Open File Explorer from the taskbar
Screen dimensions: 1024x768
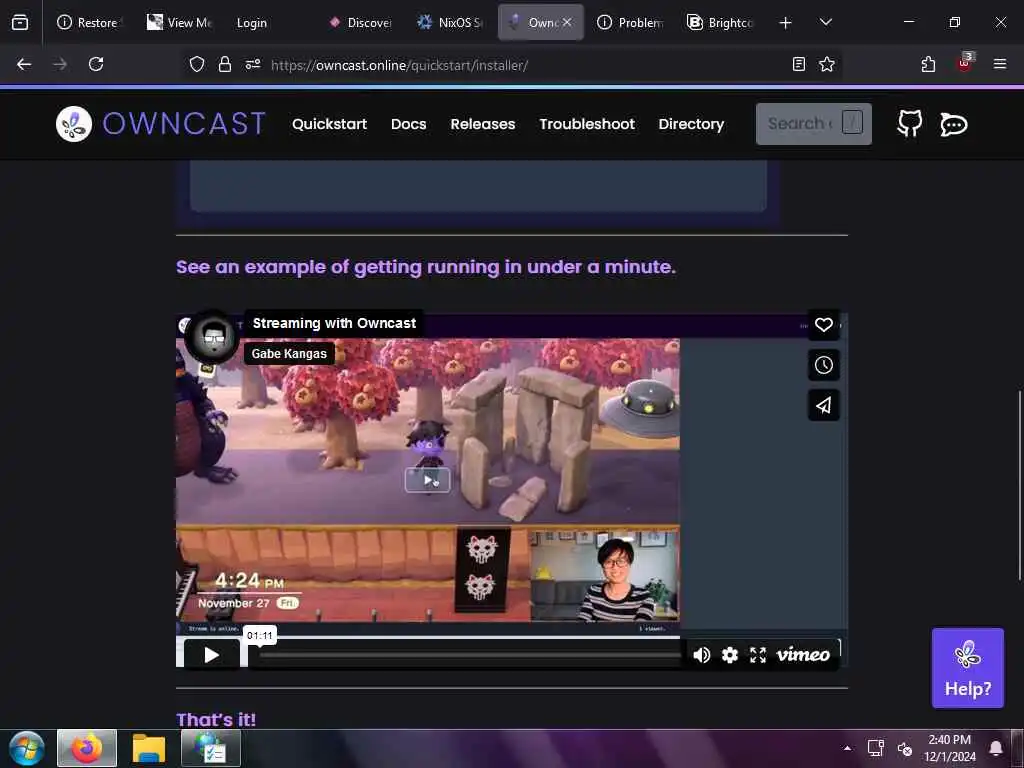pyautogui.click(x=149, y=748)
